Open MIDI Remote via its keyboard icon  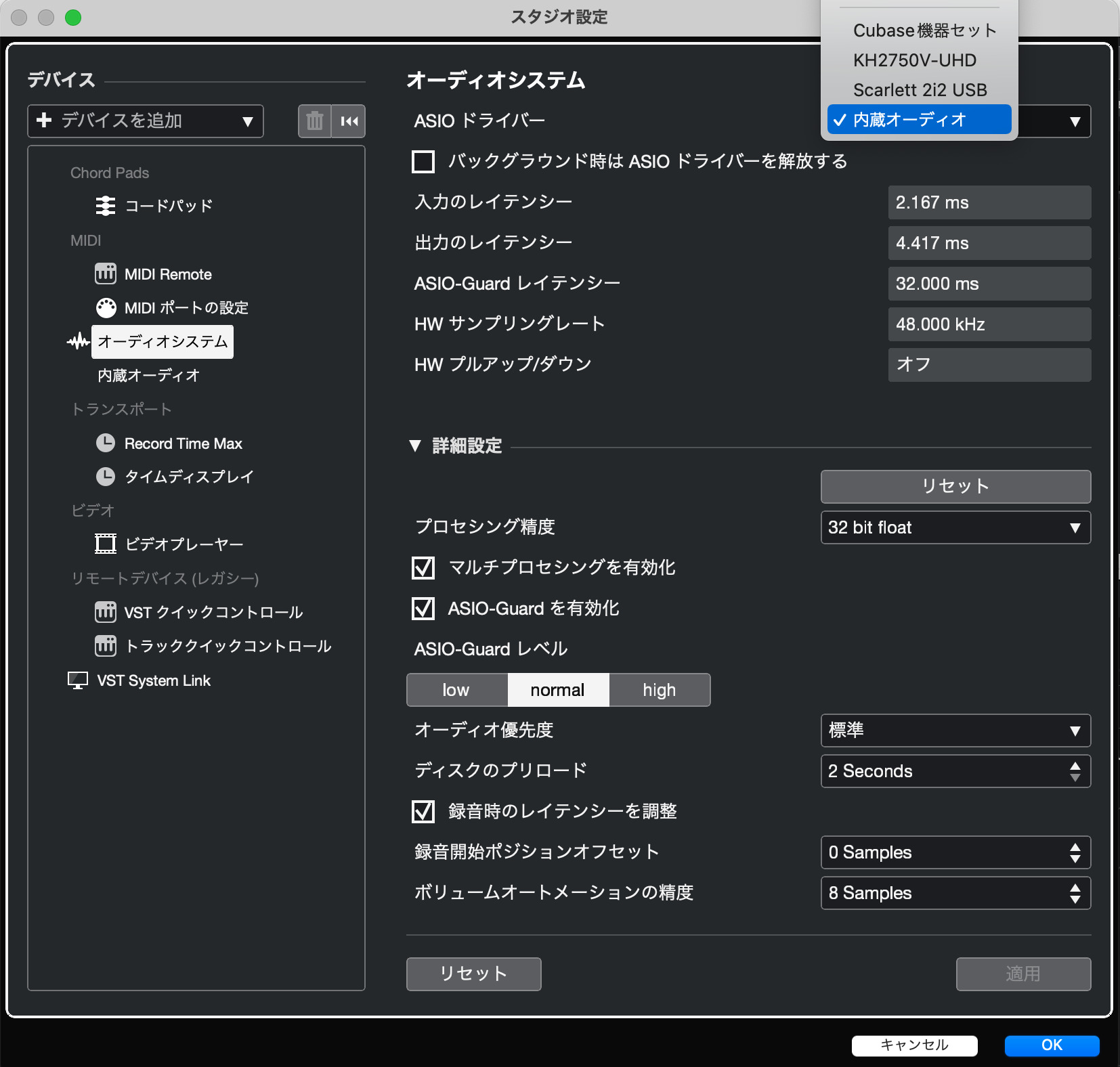[106, 274]
